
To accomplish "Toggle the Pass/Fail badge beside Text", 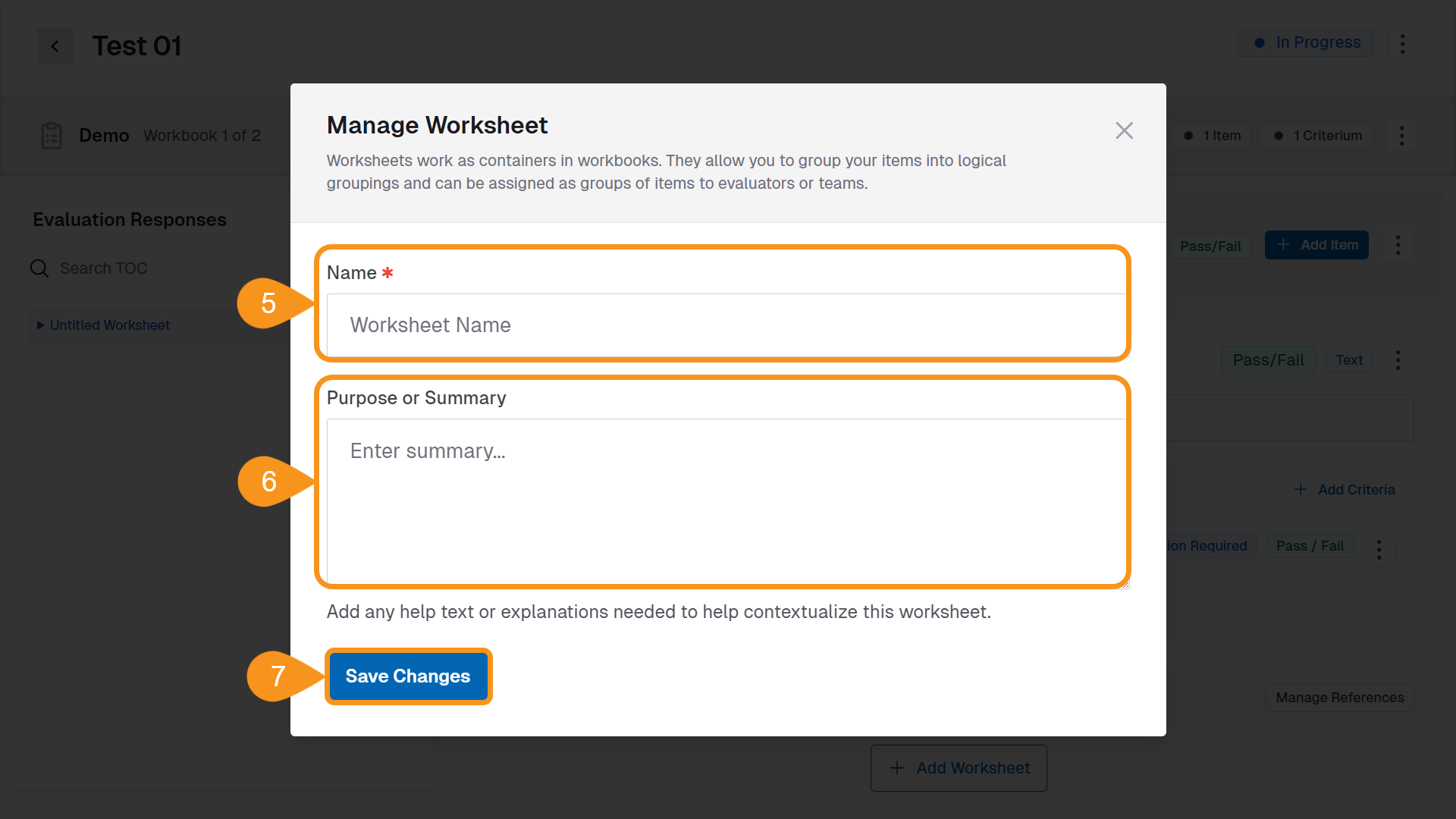I will [x=1268, y=359].
